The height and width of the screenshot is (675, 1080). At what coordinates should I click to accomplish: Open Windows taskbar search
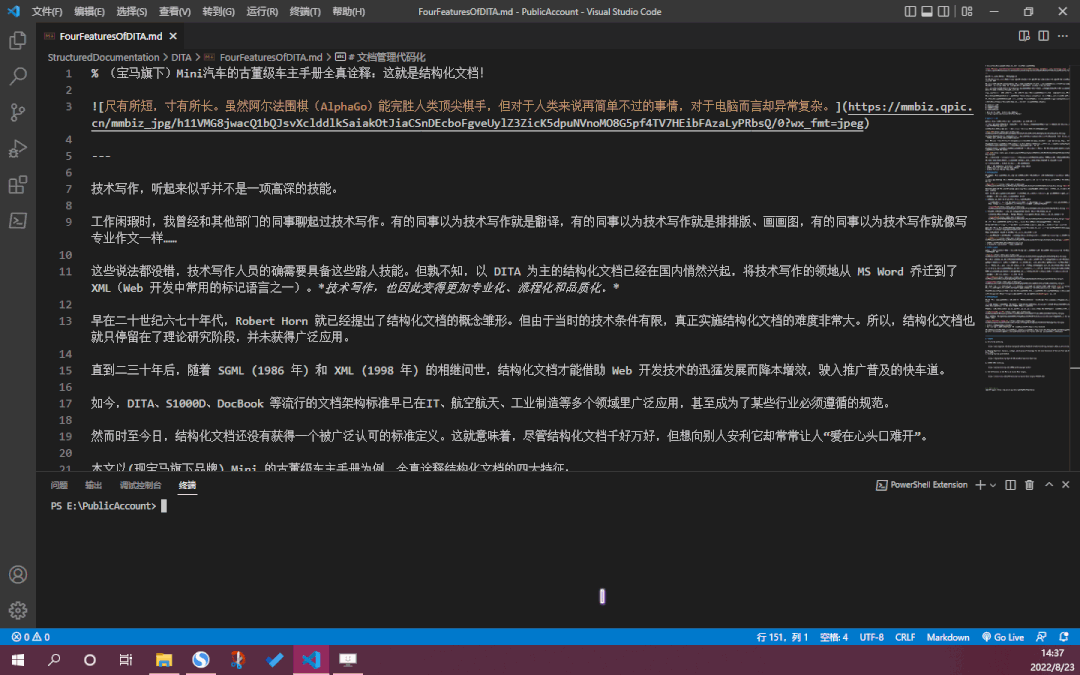tap(54, 660)
